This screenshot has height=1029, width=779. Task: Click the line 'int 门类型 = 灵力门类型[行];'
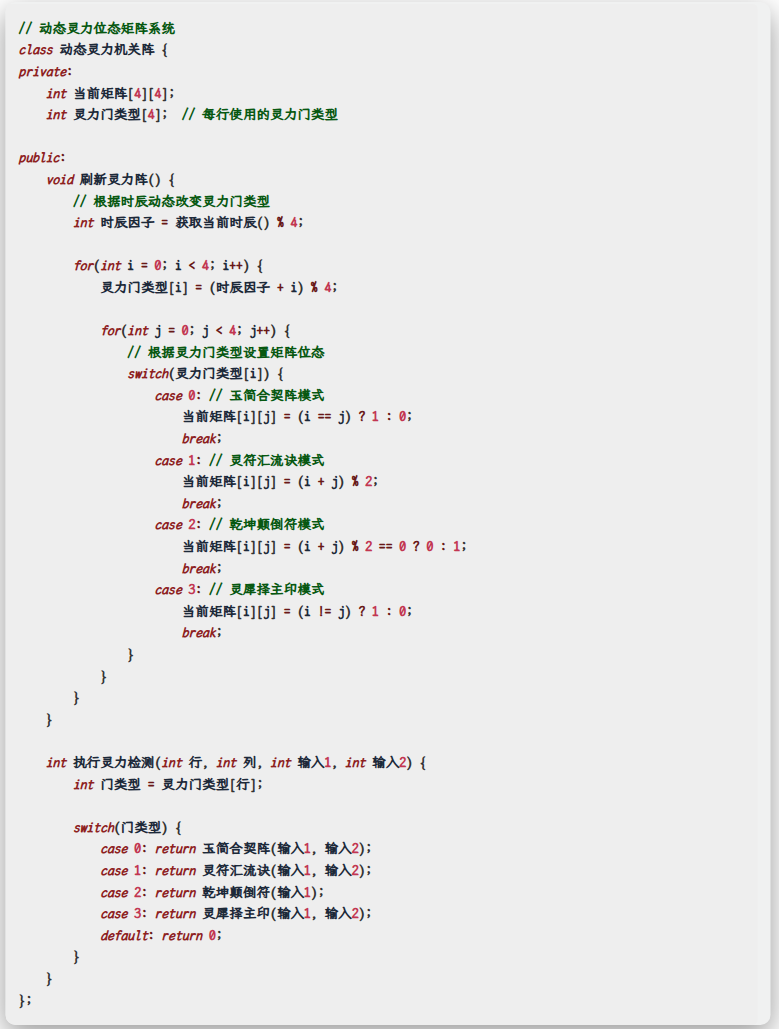(x=168, y=784)
